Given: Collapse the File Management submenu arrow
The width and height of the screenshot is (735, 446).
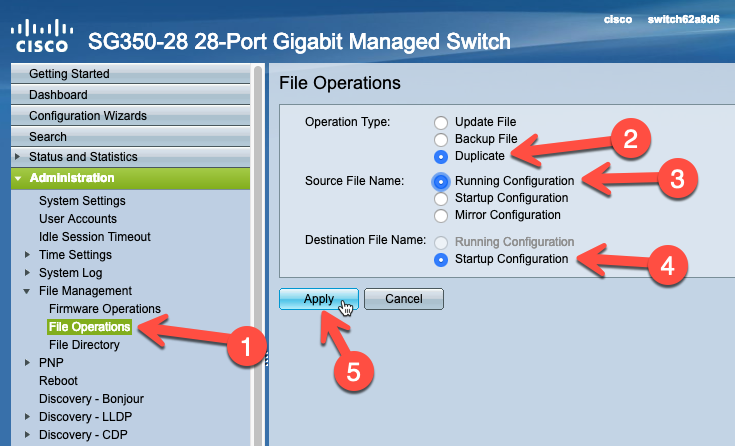Looking at the screenshot, I should coord(27,291).
